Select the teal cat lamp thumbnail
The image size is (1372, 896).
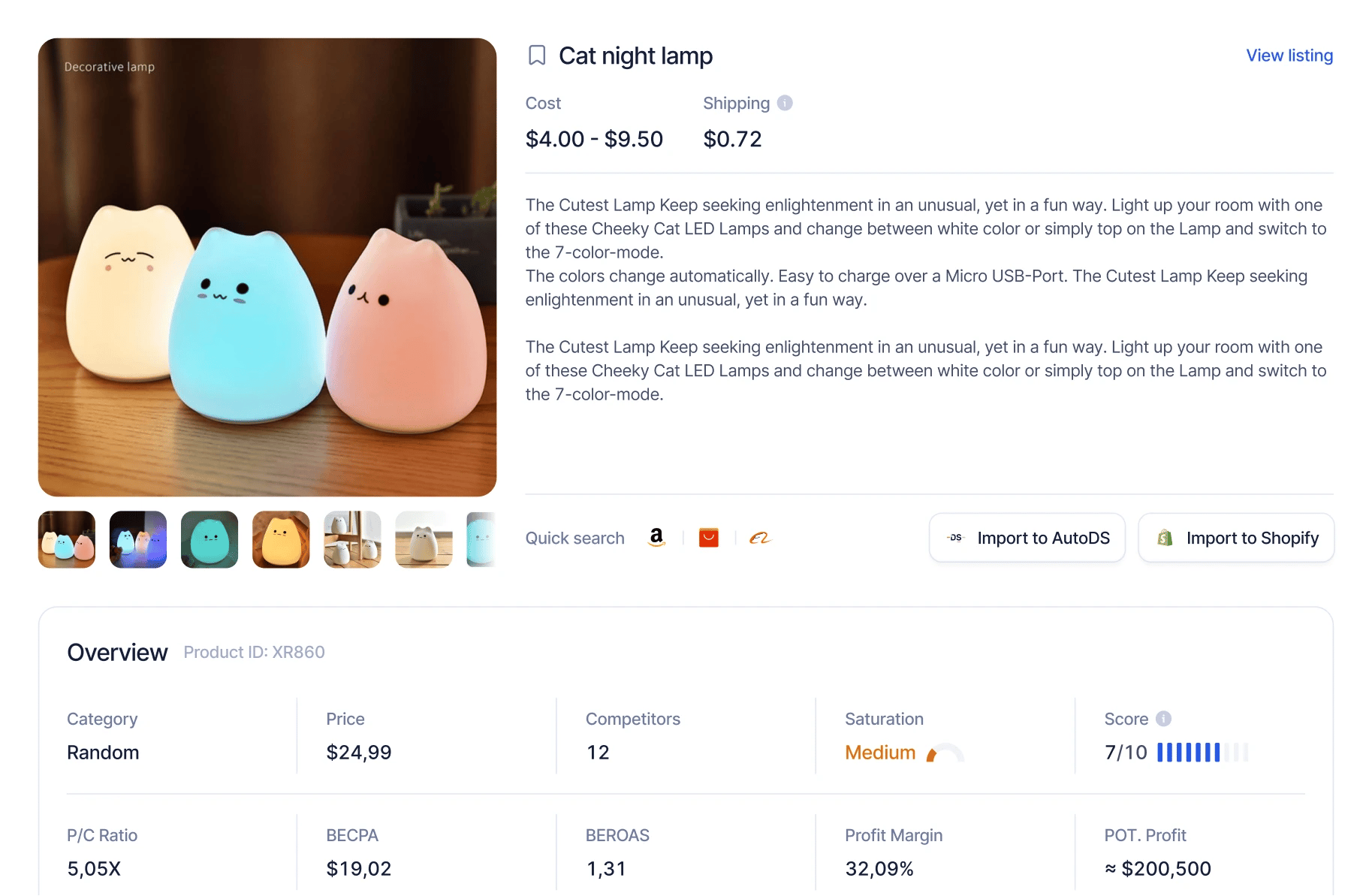tap(210, 540)
